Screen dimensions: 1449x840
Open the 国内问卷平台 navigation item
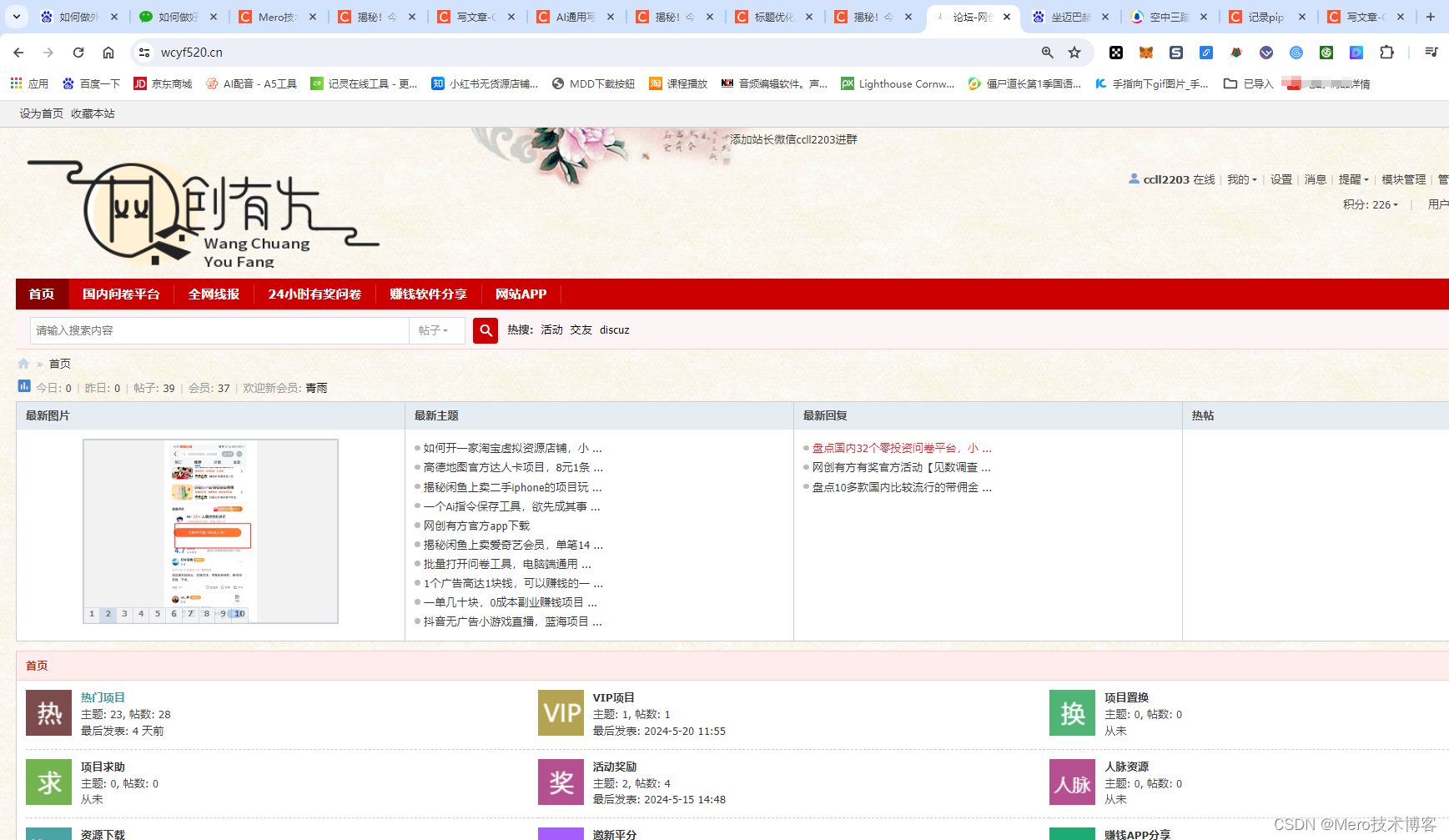121,294
